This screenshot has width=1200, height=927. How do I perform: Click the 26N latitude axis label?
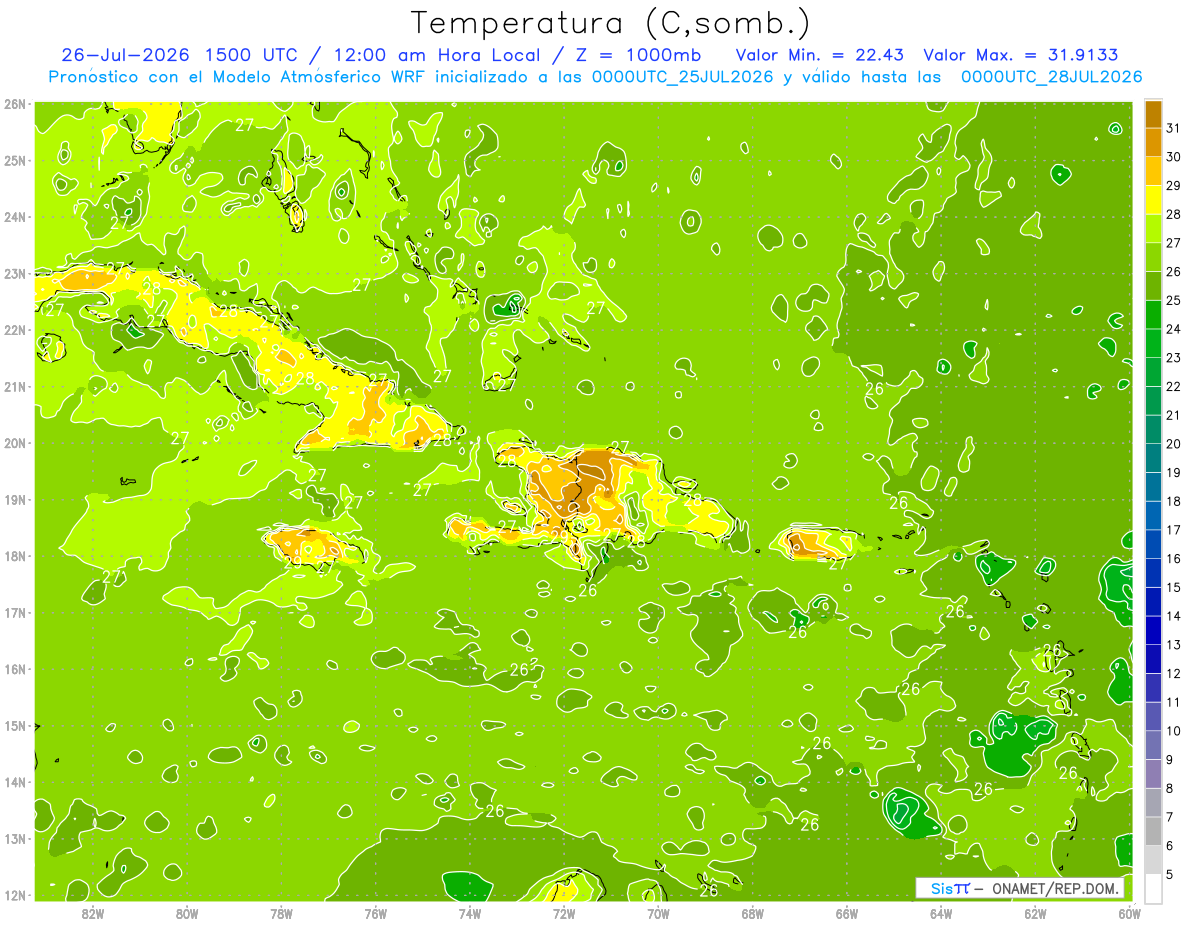click(x=14, y=104)
